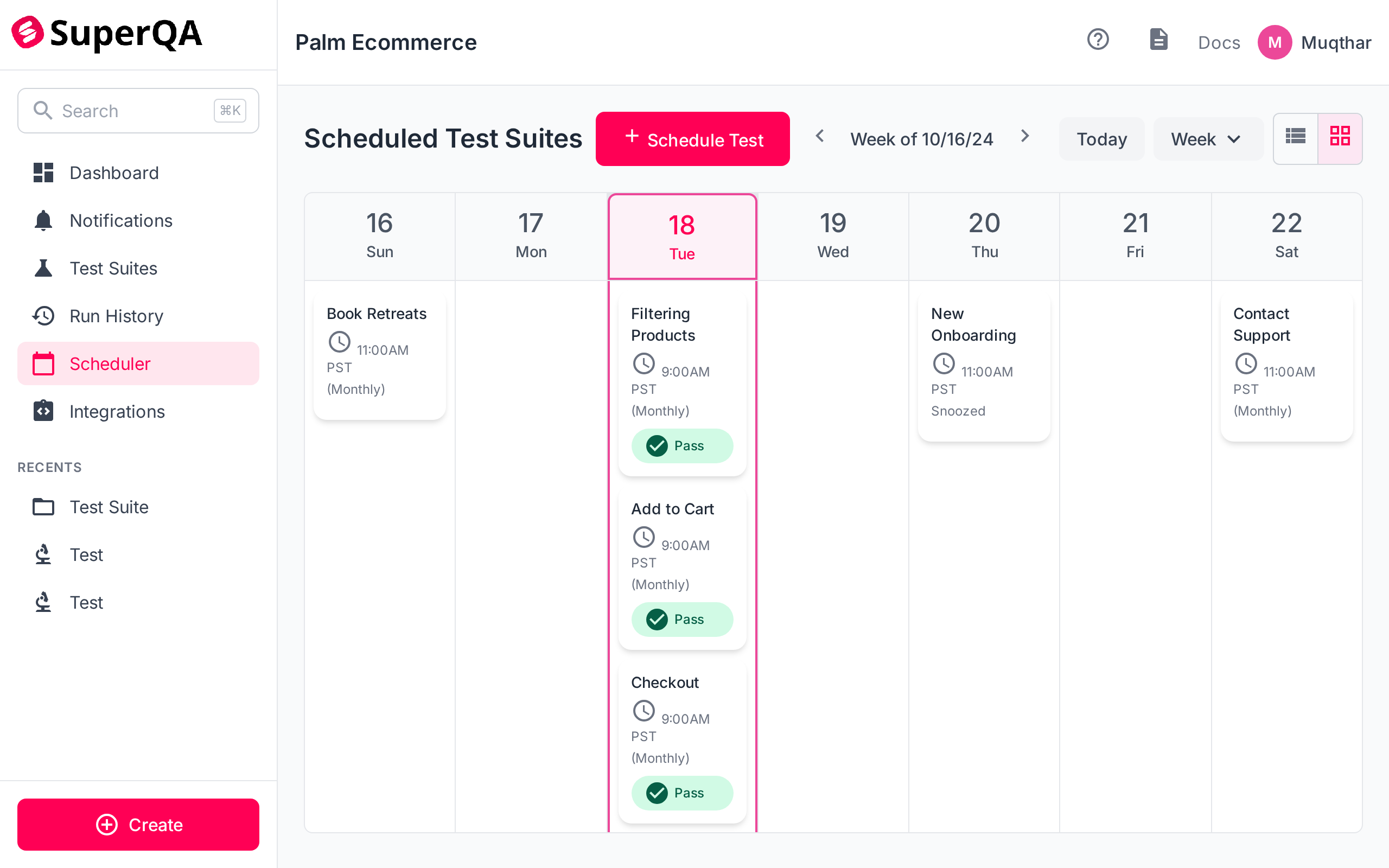Open Run History from the sidebar
This screenshot has height=868, width=1389.
tap(116, 316)
